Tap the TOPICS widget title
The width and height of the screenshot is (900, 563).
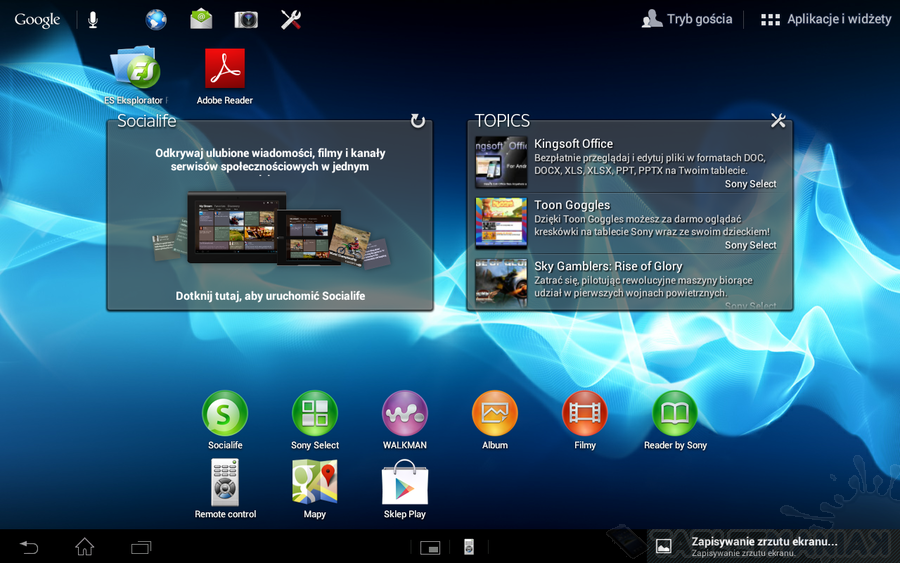502,121
